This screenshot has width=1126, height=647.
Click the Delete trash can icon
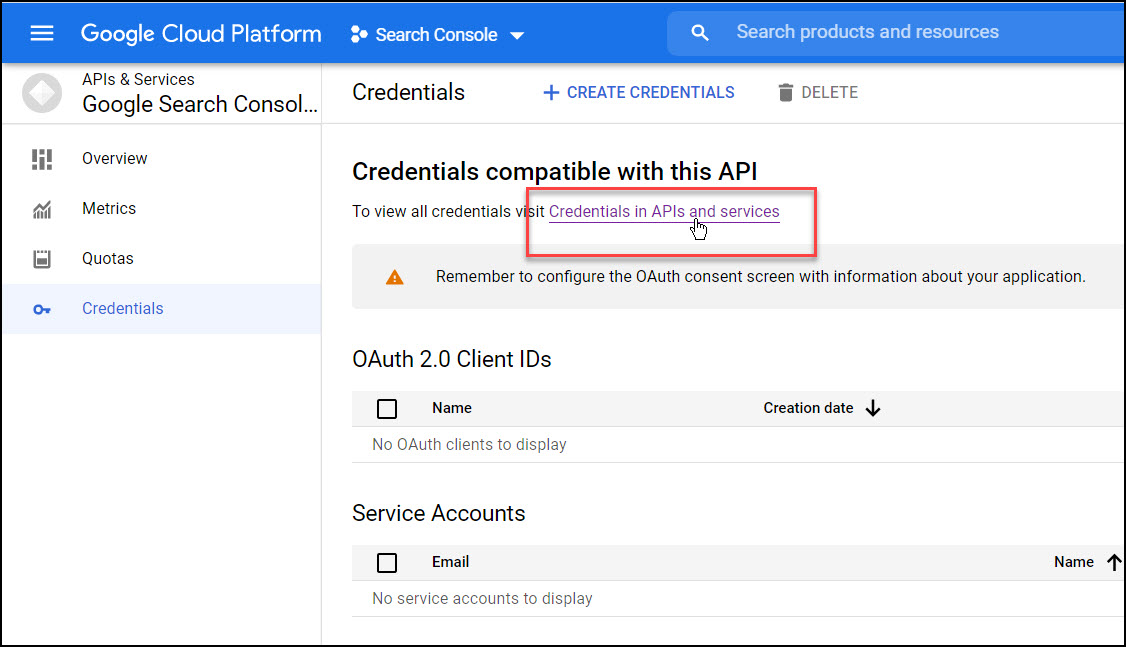tap(786, 92)
